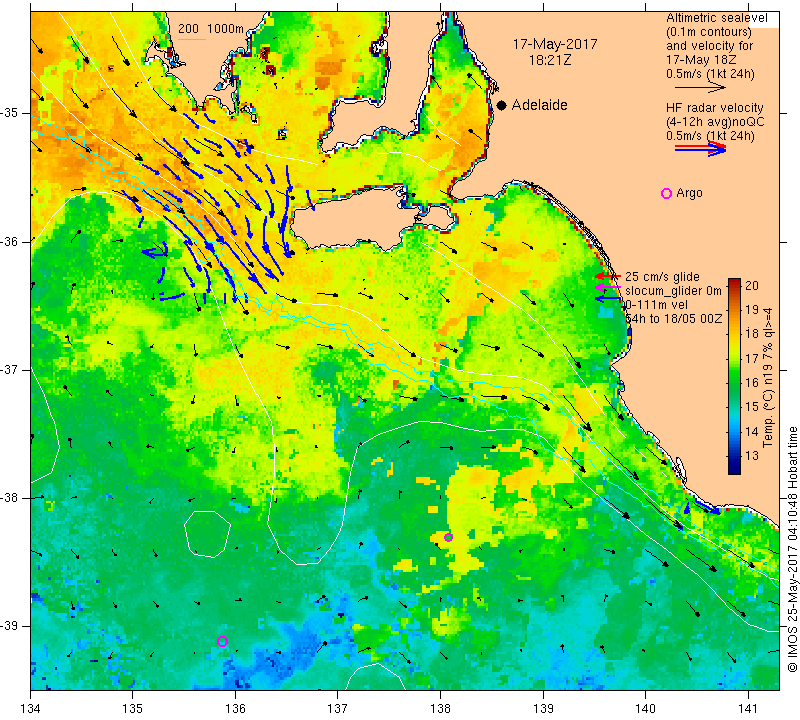800x720 pixels.
Task: Click the Argo float marker near 138°E 38.3°S
Action: coord(448,537)
